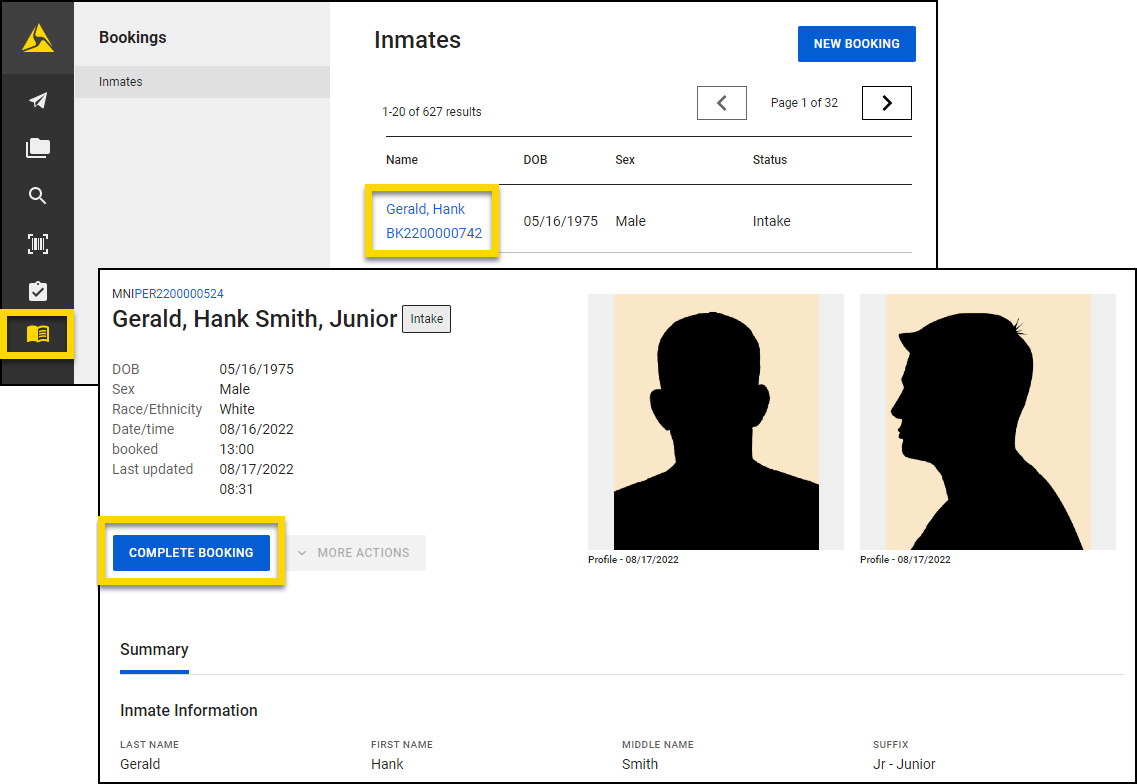Screen dimensions: 1137x784
Task: Open the paper plane dispatch icon
Action: [x=37, y=101]
